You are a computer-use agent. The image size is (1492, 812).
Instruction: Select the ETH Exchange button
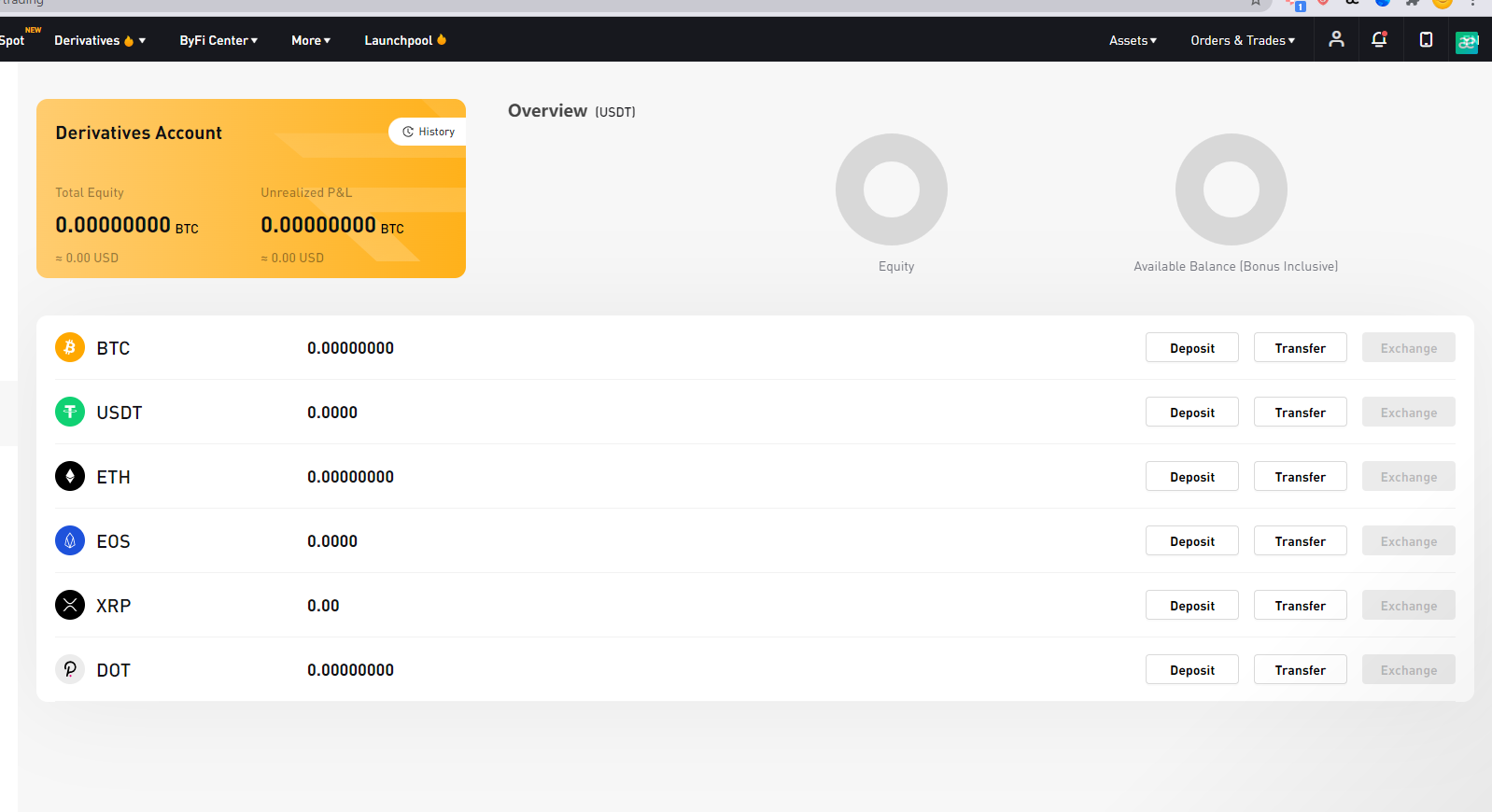click(x=1409, y=476)
